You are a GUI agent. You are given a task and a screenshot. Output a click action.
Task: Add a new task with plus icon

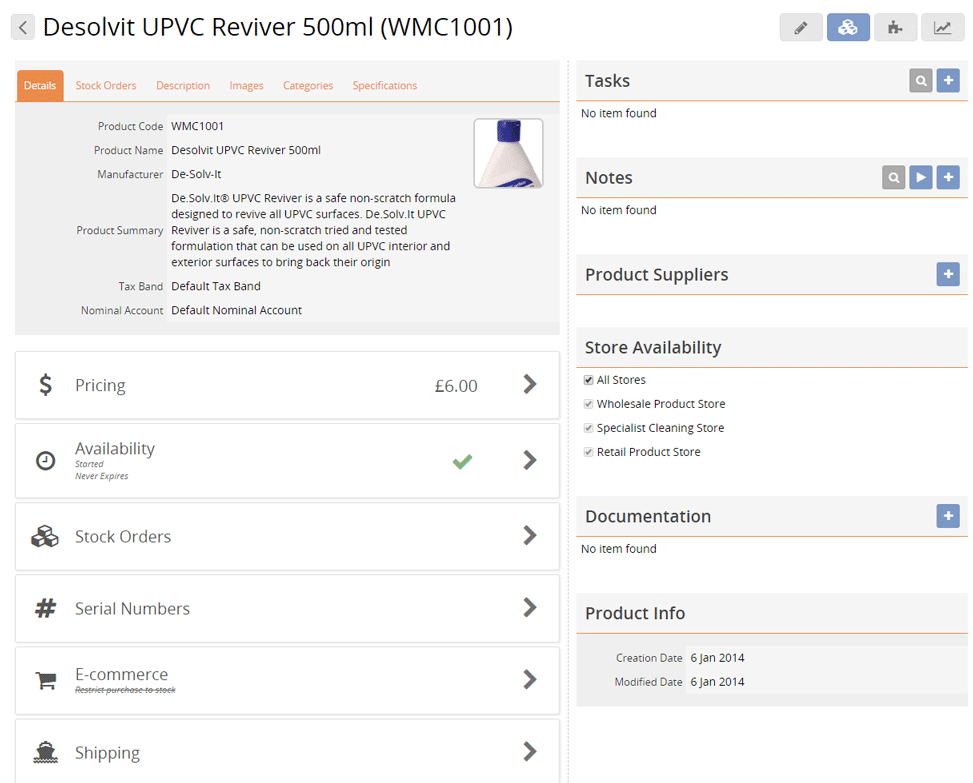pos(948,81)
